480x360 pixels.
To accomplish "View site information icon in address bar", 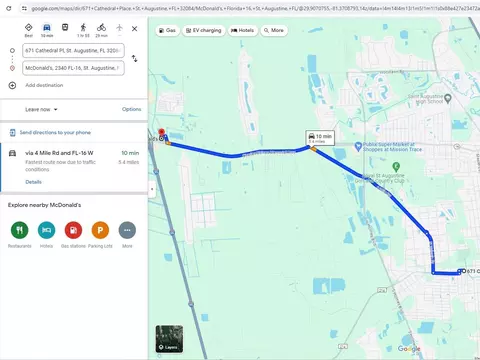I will (x=24, y=8).
